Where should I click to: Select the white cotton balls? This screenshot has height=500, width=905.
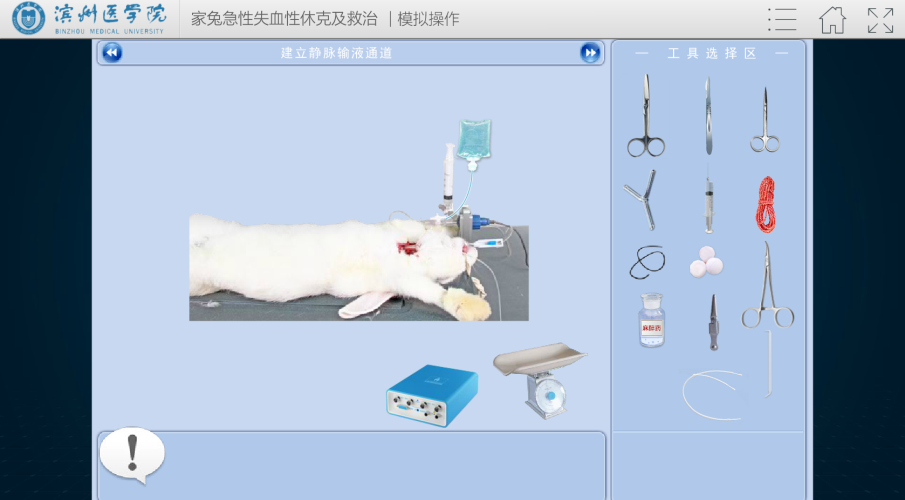706,263
